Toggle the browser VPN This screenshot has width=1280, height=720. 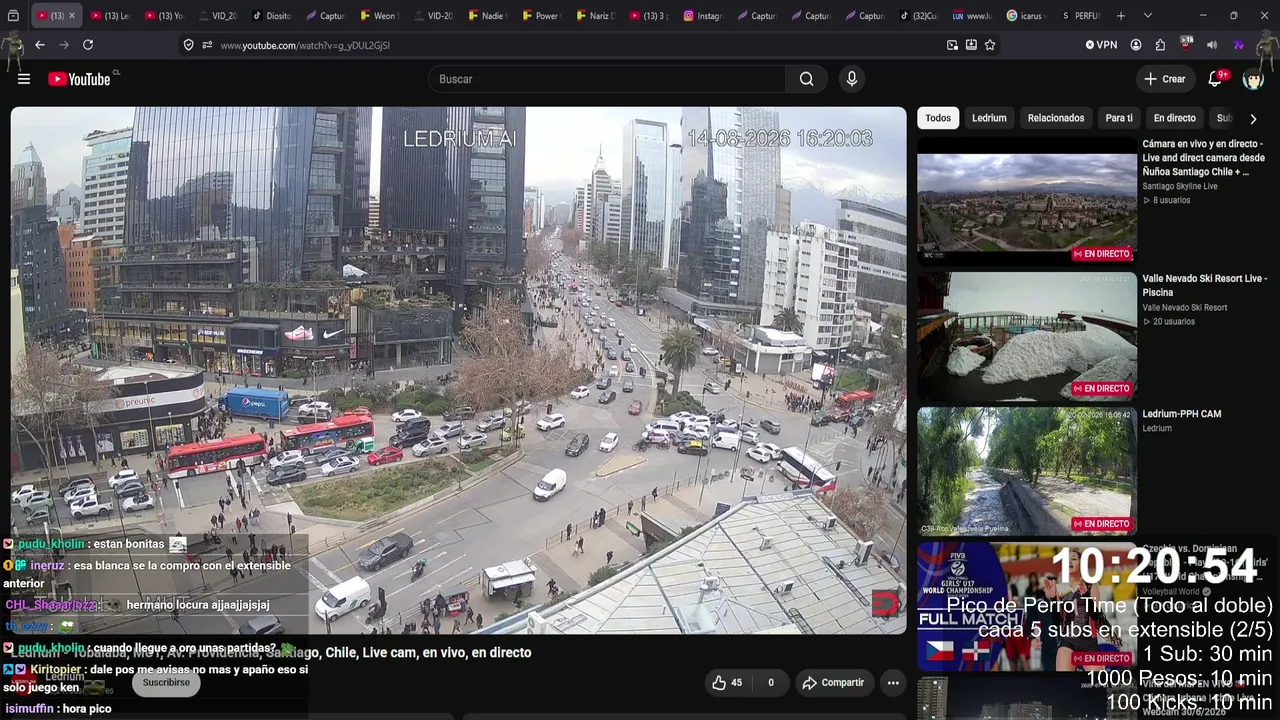point(1101,45)
